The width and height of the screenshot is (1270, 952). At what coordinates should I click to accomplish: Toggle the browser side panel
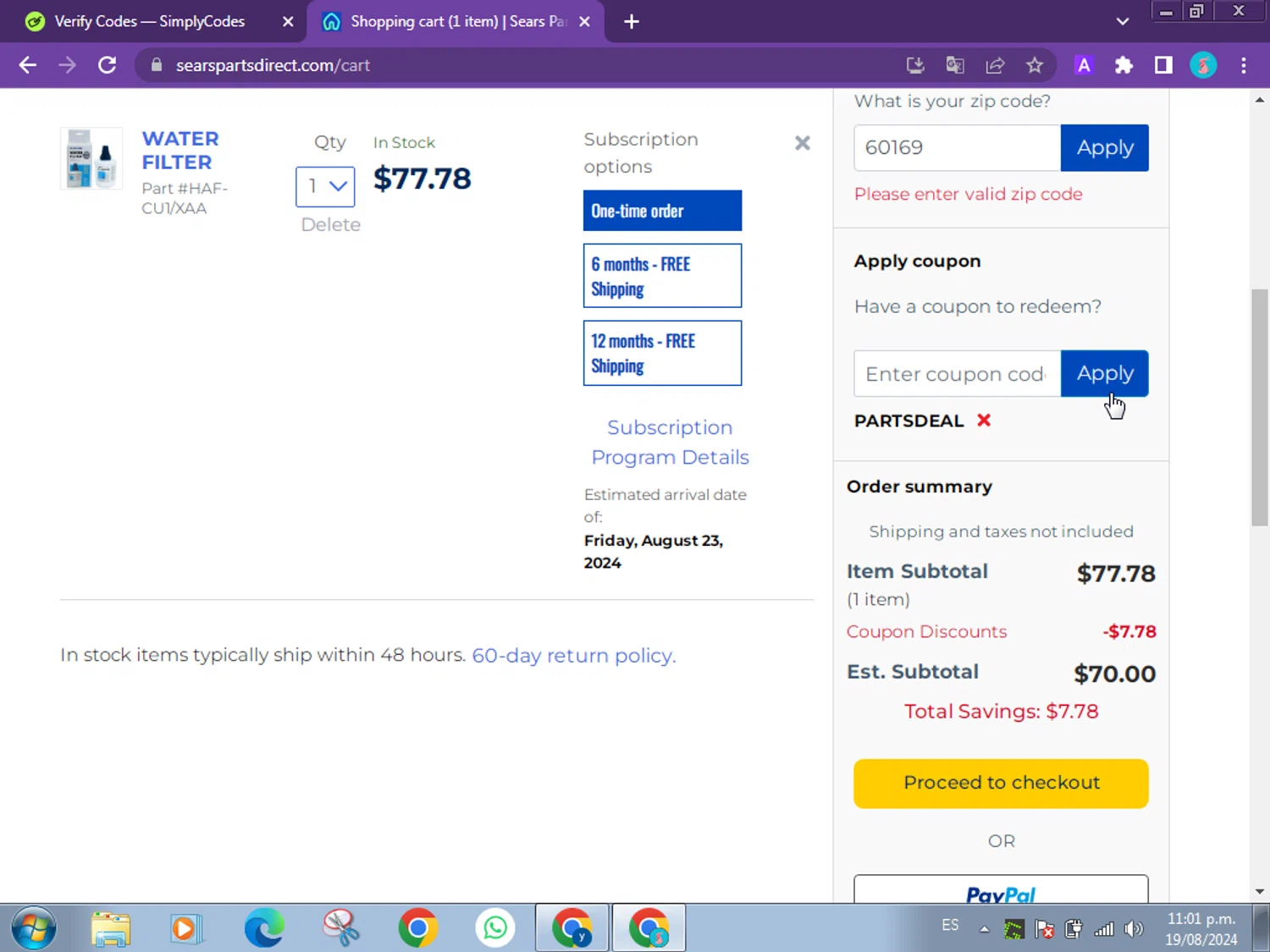(1163, 65)
